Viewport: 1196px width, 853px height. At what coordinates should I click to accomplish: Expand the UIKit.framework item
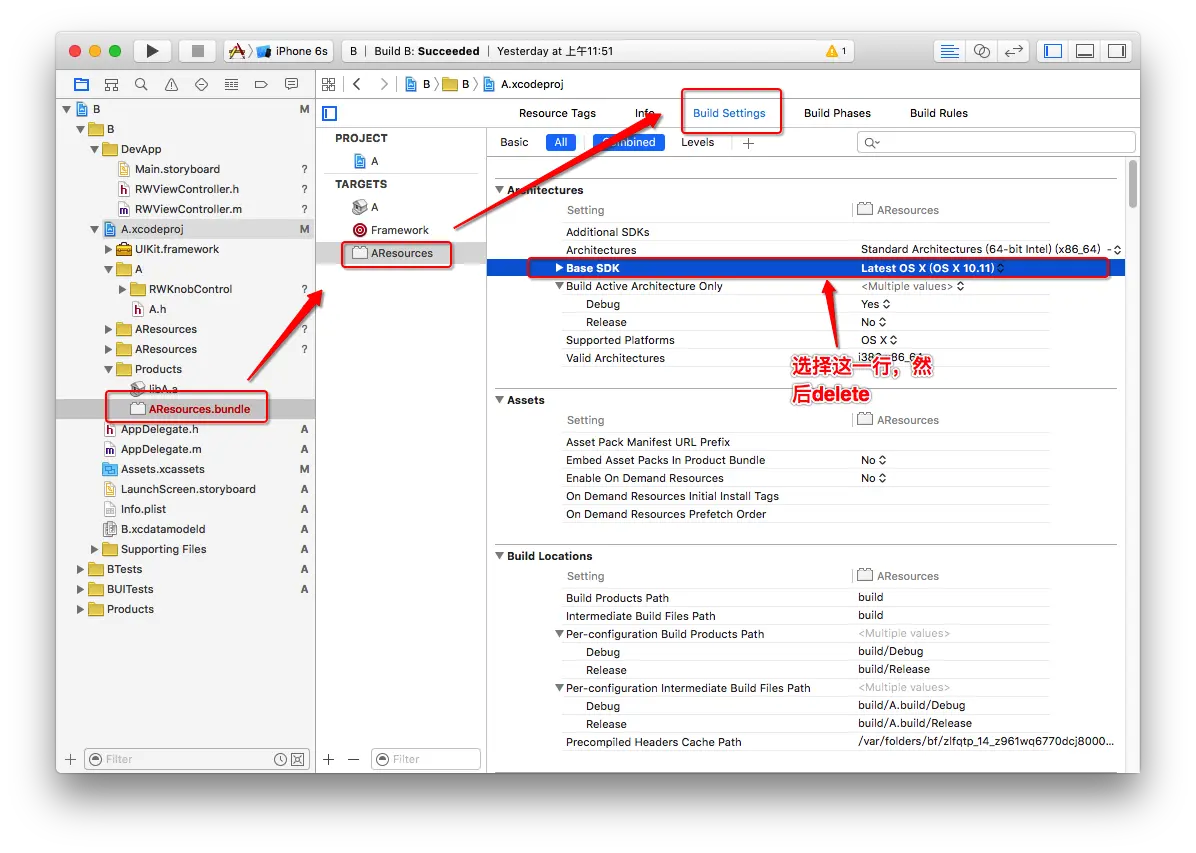108,249
